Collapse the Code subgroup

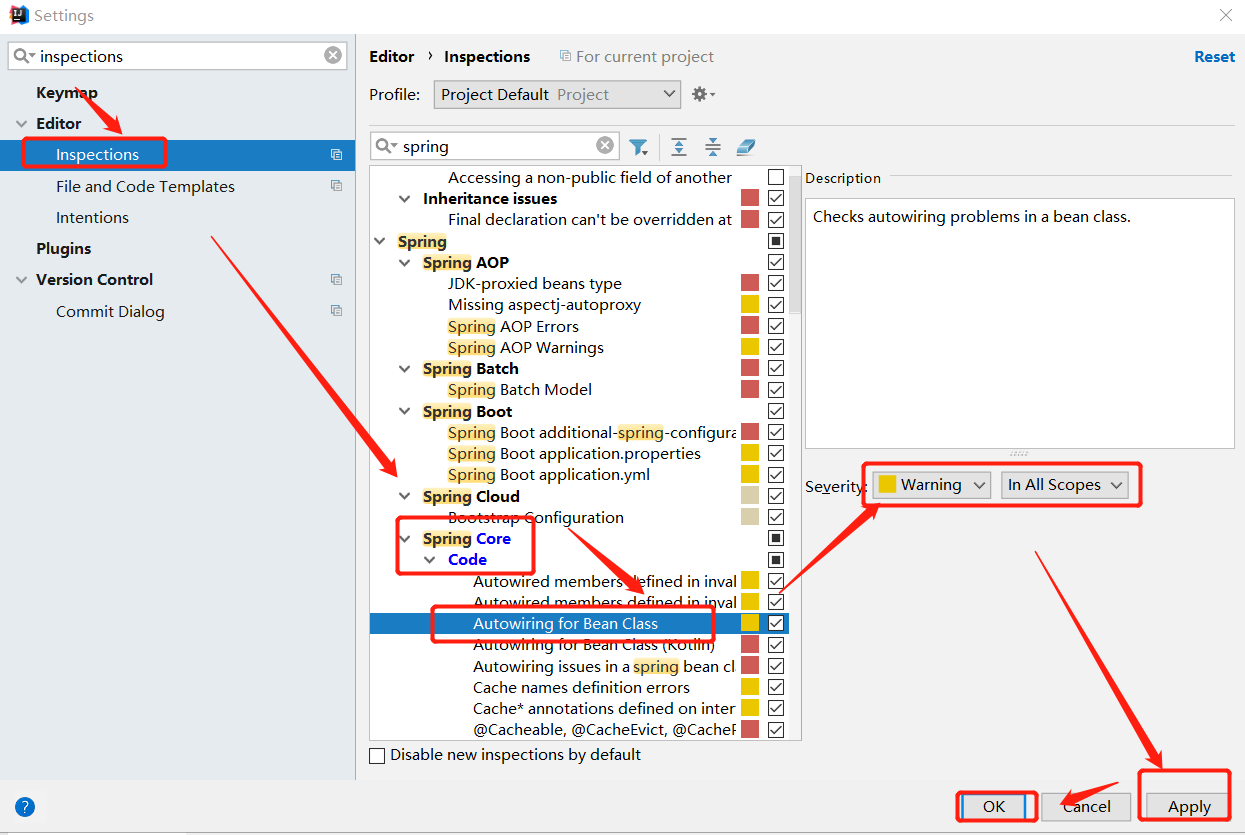pyautogui.click(x=430, y=560)
